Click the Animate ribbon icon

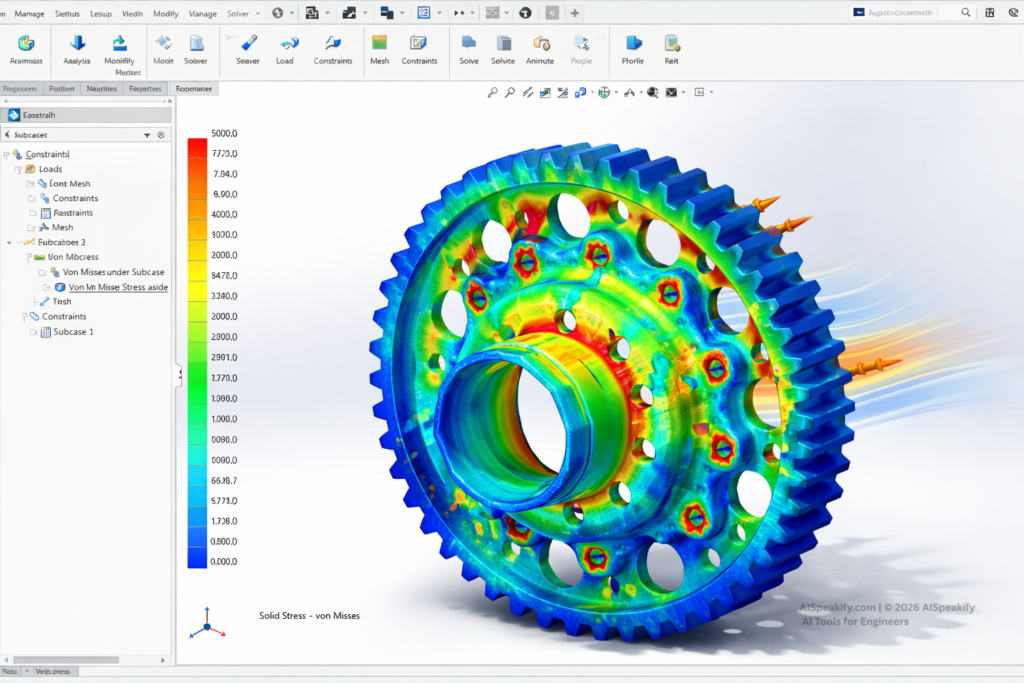point(540,45)
